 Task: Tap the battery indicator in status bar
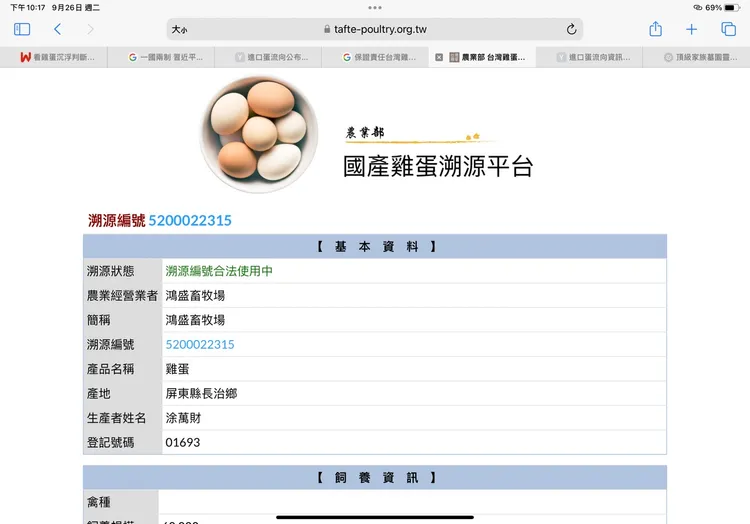732,8
